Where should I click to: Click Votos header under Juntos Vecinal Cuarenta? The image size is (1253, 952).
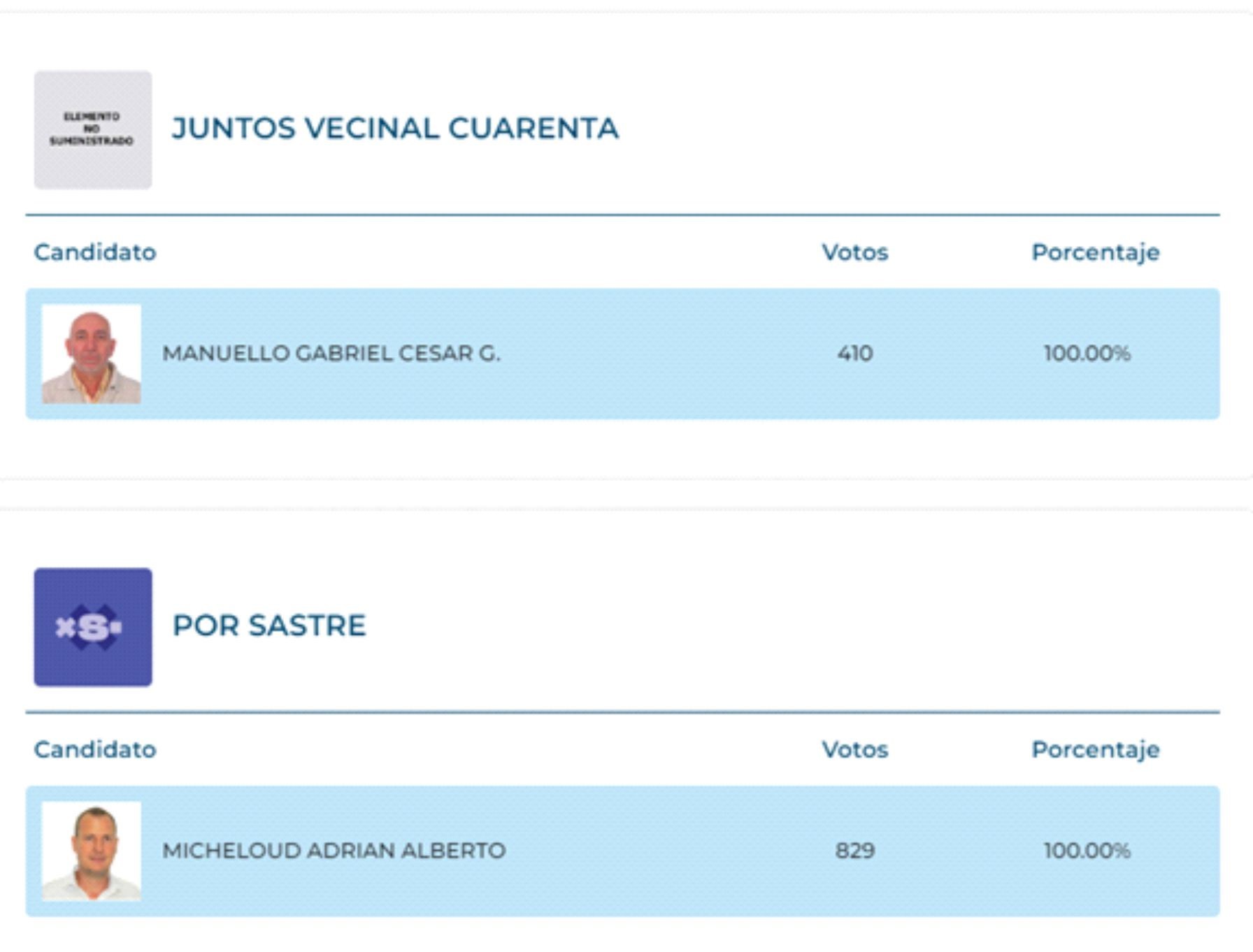pos(854,252)
